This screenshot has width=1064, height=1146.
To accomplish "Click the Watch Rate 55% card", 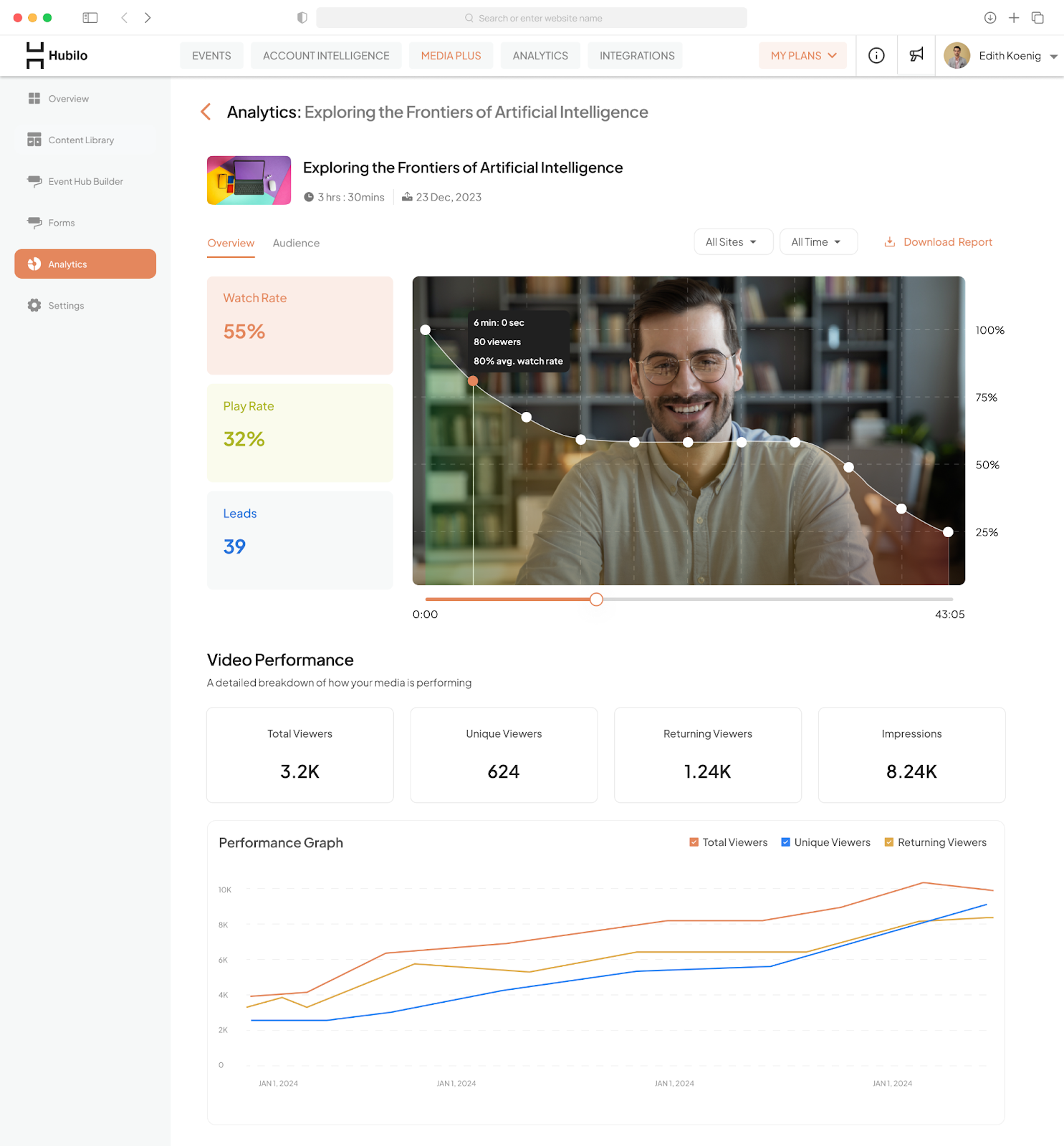I will (x=300, y=325).
